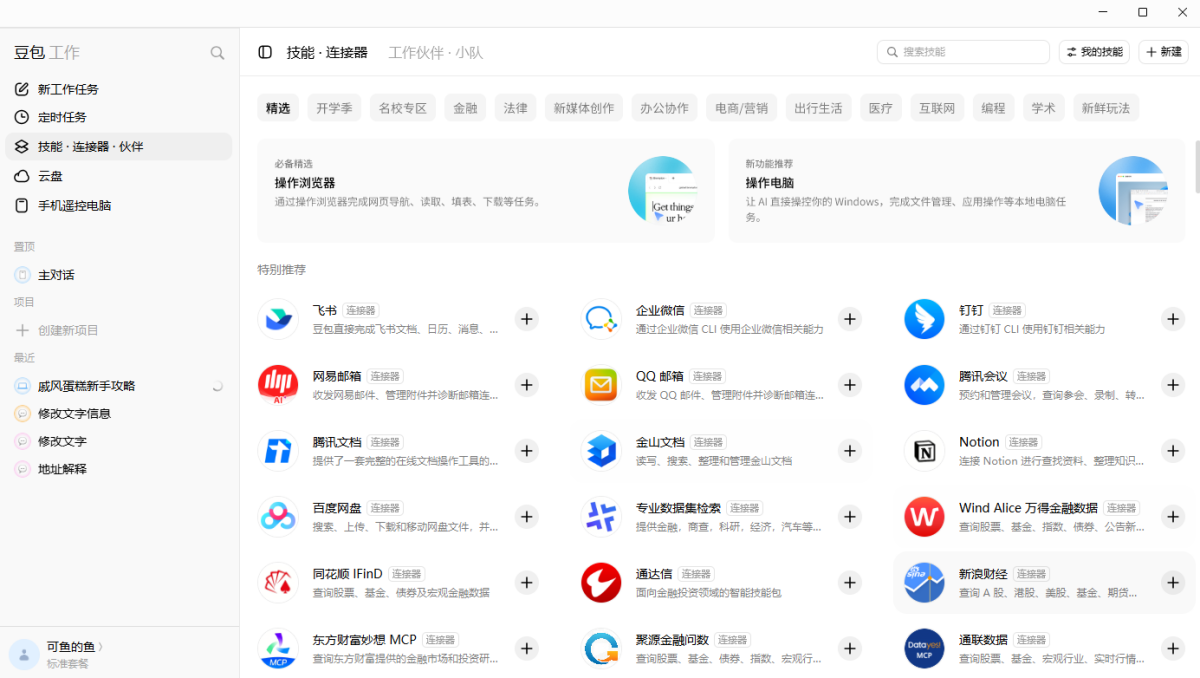Viewport: 1200px width, 678px height.
Task: Select the 法律 category chip
Action: click(515, 108)
